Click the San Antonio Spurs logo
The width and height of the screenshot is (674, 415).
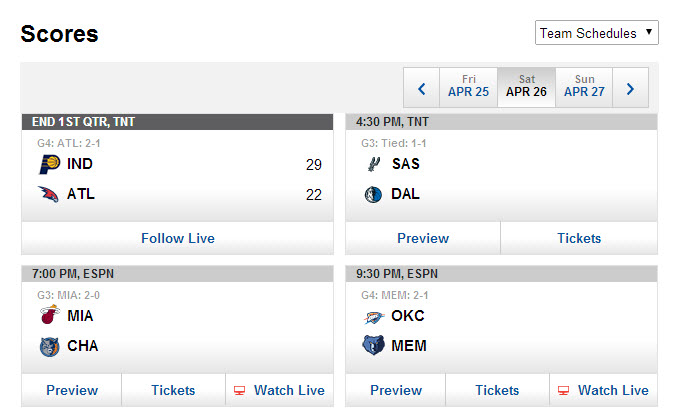[x=373, y=164]
